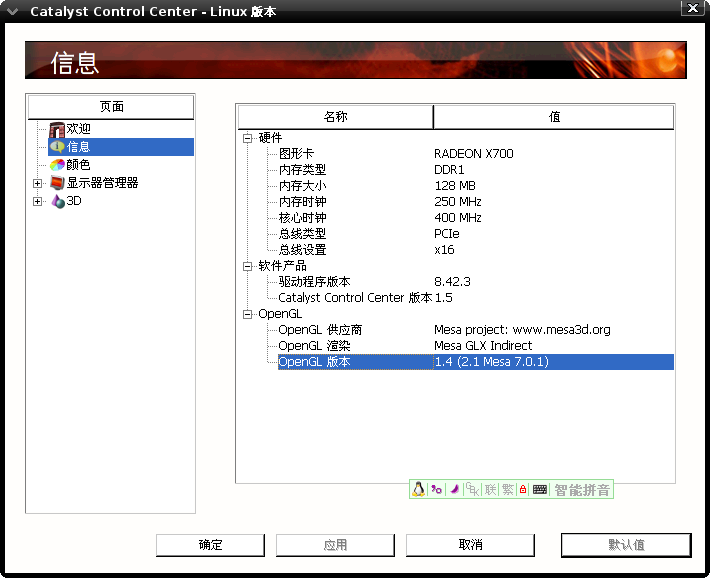The width and height of the screenshot is (710, 578).
Task: Click the 8.42.3 driver version value
Action: 452,282
